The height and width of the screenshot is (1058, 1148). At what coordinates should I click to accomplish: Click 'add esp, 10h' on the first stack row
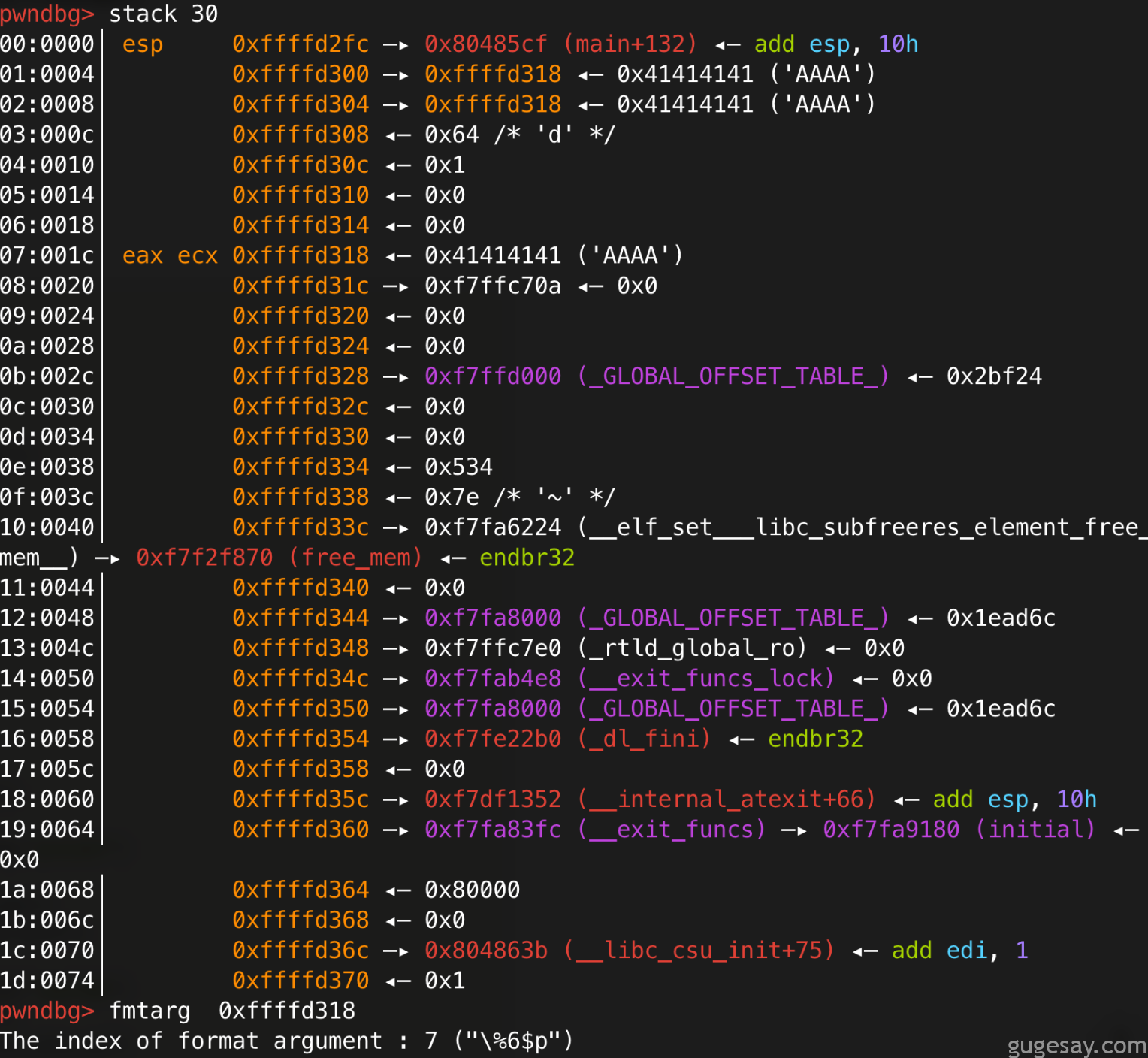tap(836, 44)
